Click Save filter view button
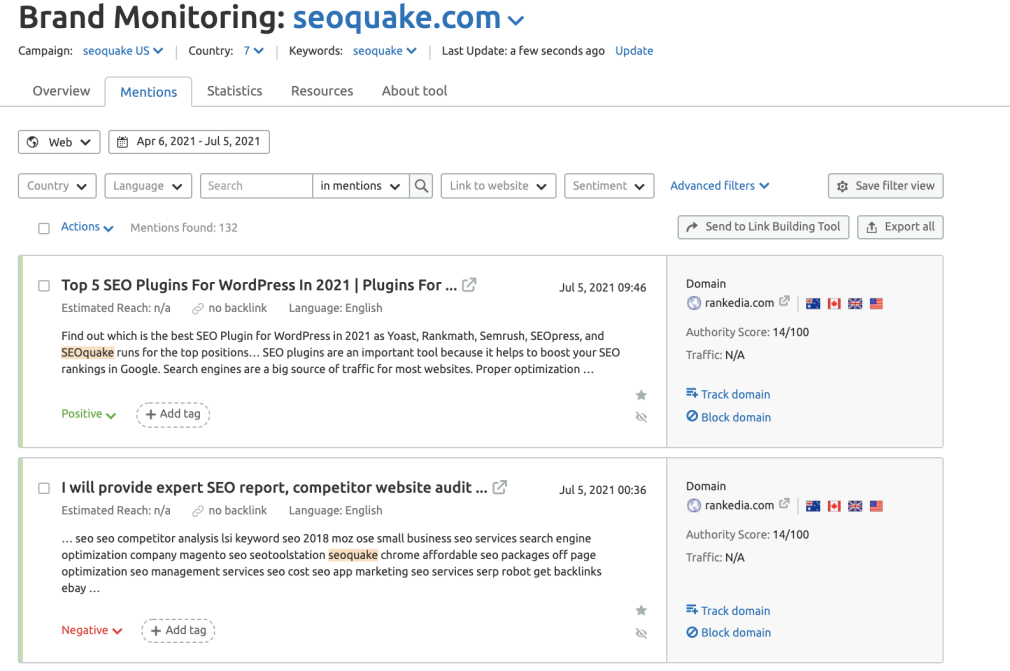 [886, 186]
